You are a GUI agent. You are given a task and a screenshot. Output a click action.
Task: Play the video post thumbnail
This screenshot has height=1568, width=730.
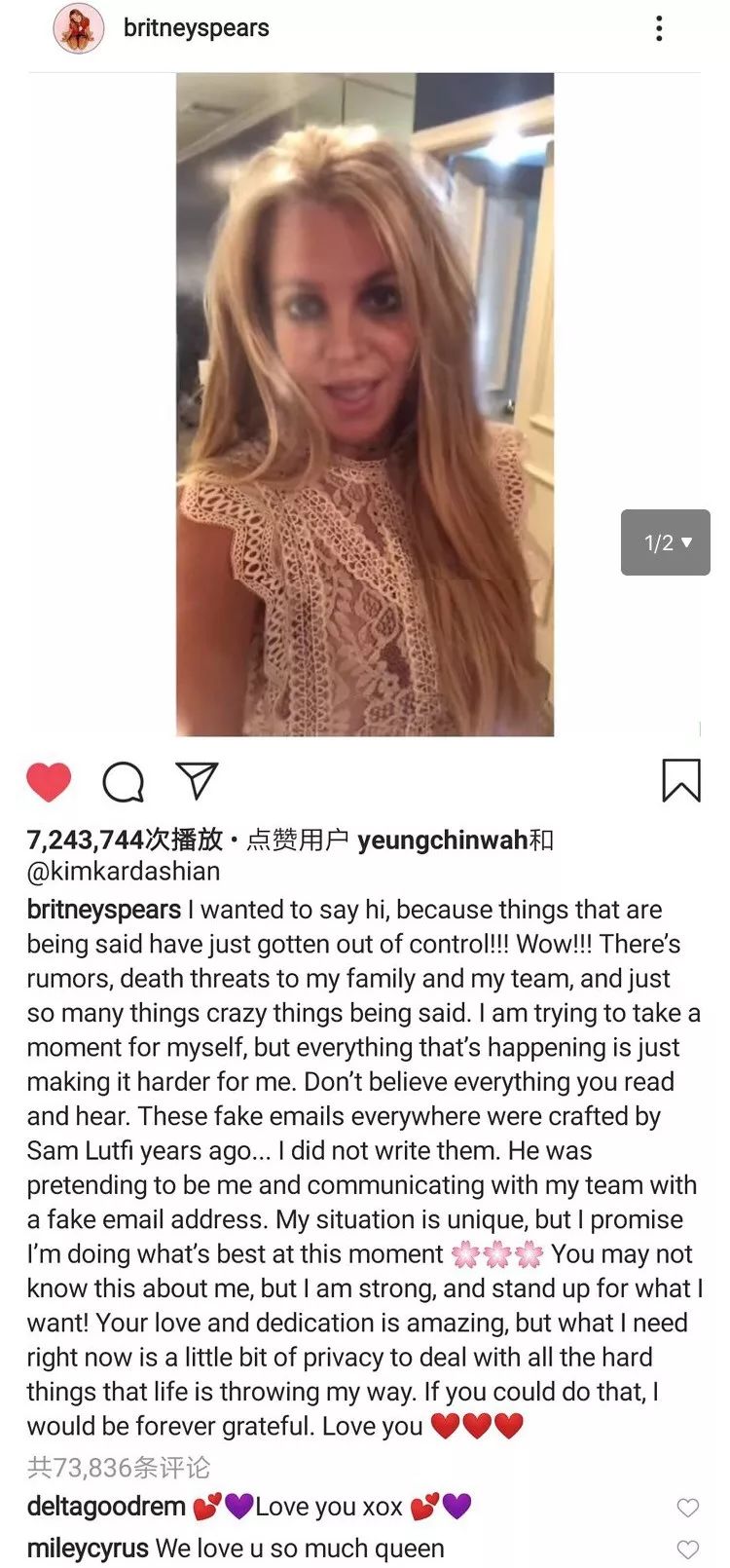tap(365, 404)
